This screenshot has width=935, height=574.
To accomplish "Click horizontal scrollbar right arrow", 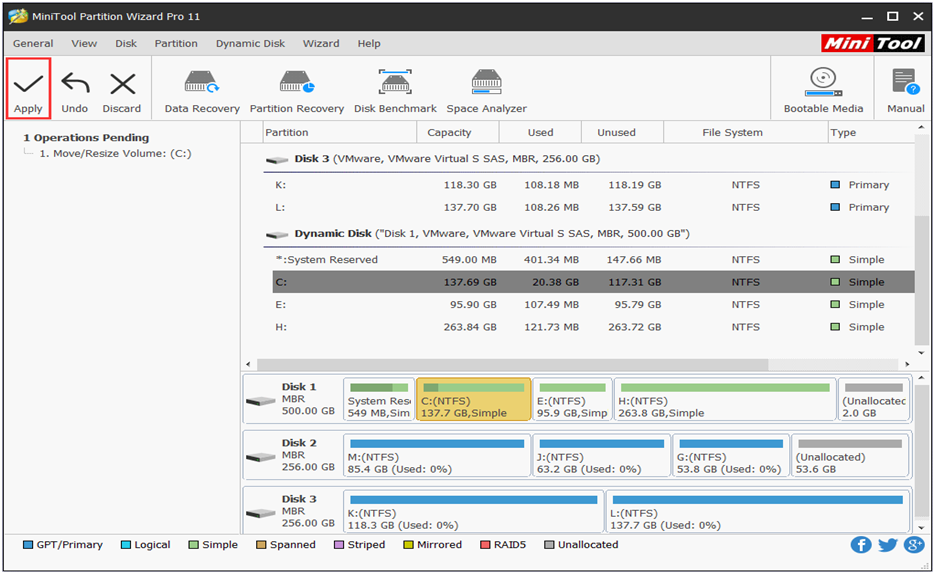I will tap(907, 364).
